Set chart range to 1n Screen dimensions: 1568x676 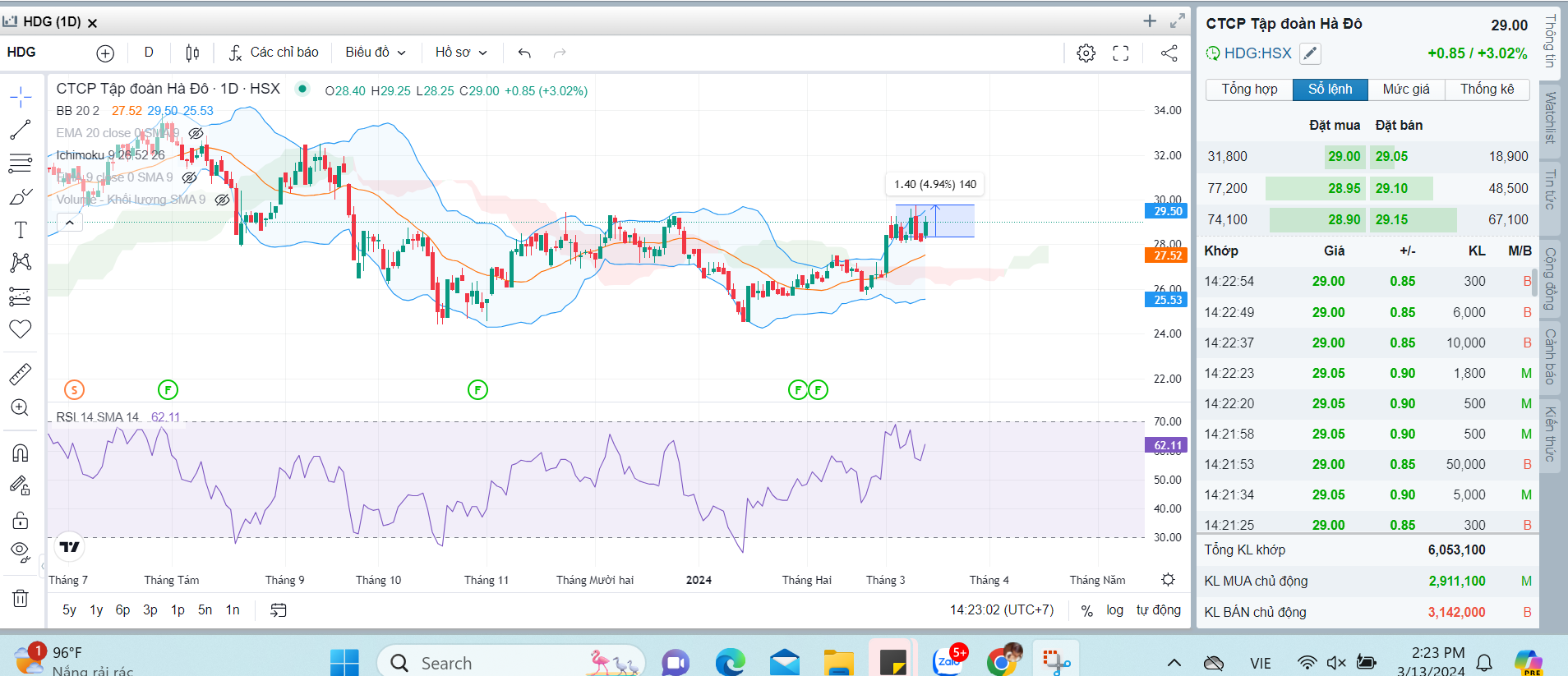point(233,610)
